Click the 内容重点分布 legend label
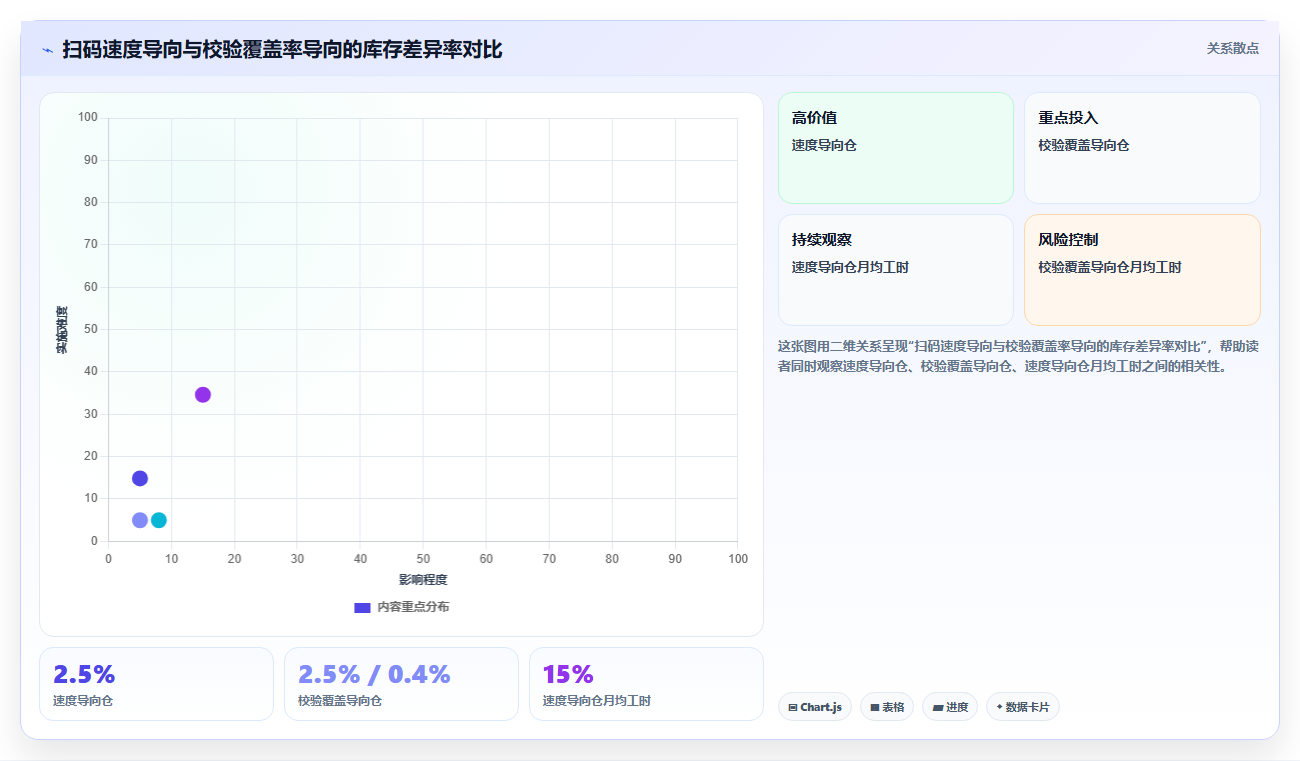 coord(413,607)
